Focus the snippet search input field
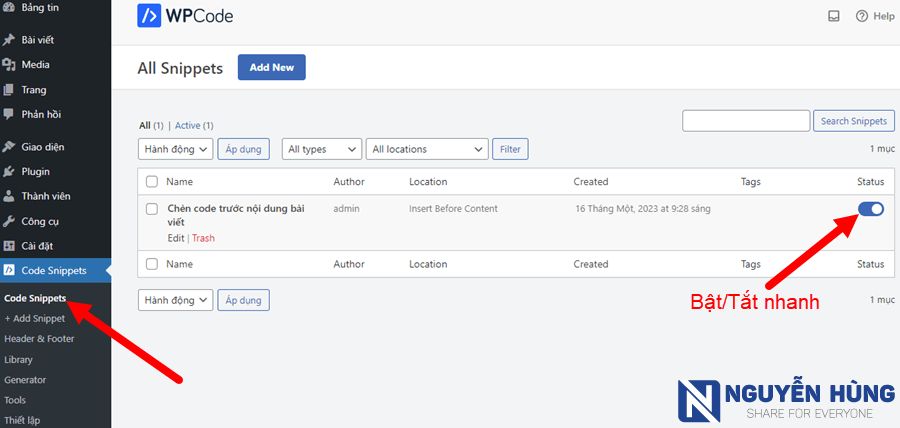The width and height of the screenshot is (900, 428). pyautogui.click(x=746, y=121)
